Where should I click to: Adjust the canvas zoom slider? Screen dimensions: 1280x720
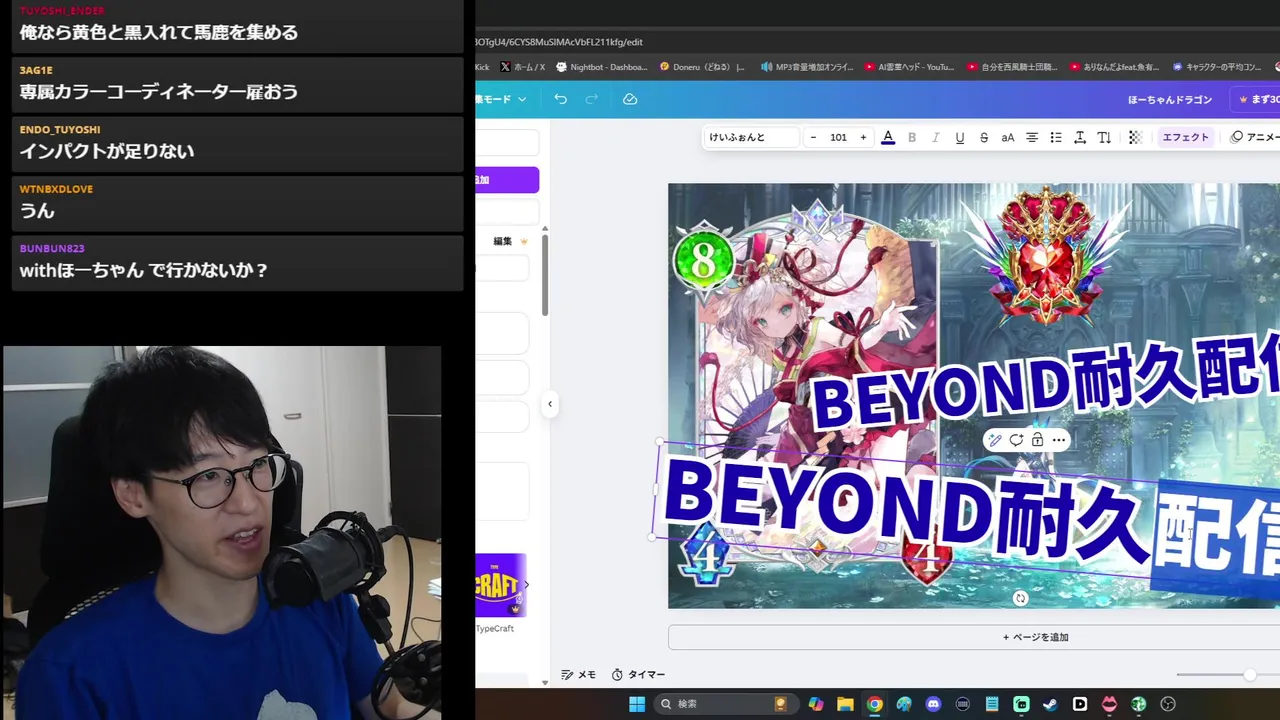click(x=1250, y=675)
